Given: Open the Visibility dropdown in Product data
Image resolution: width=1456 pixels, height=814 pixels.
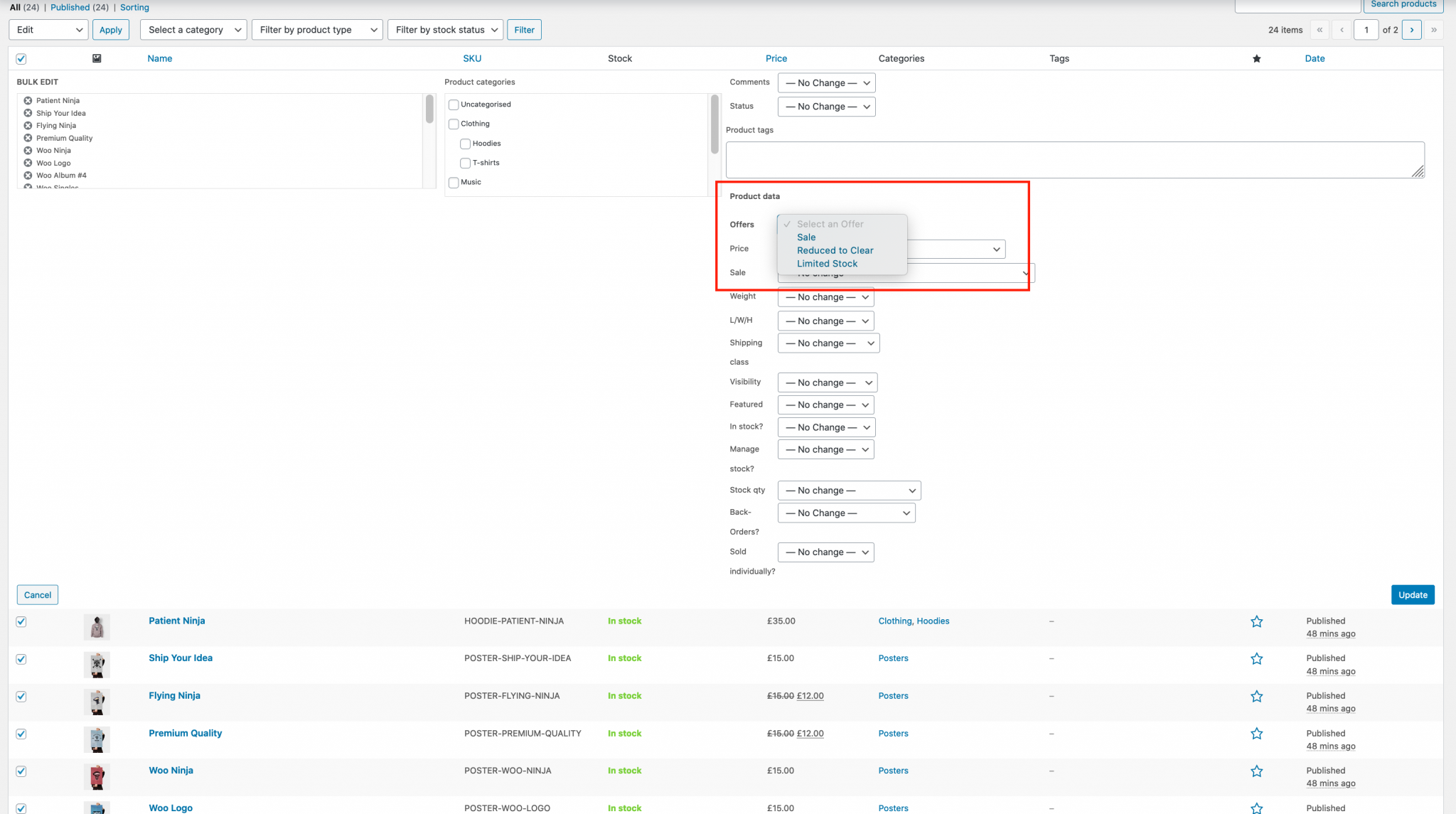Looking at the screenshot, I should 827,382.
